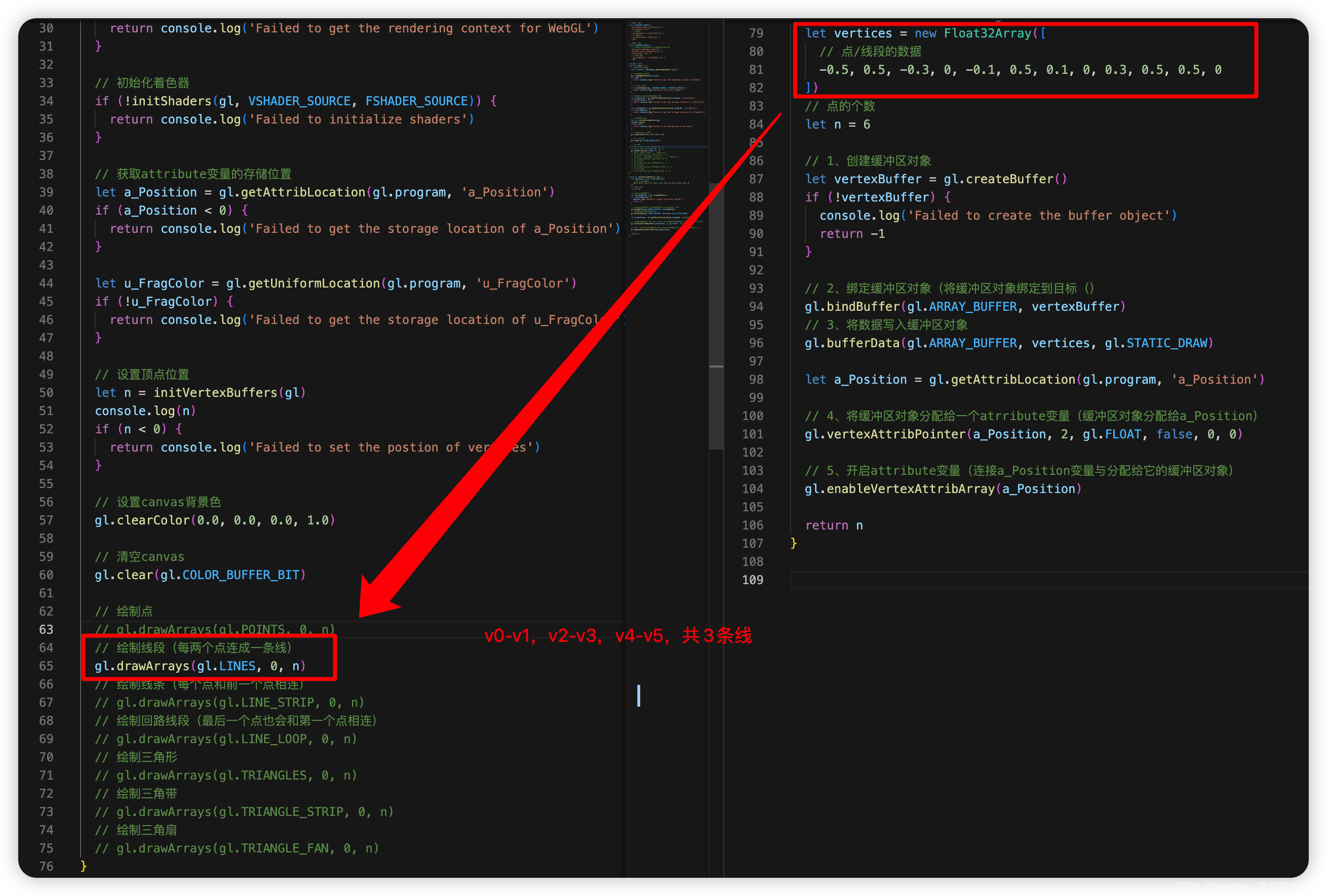Screen dimensions: 1327x896
Task: Click commented gl.TRIANGLE_FAN drawArrays line
Action: pos(237,848)
